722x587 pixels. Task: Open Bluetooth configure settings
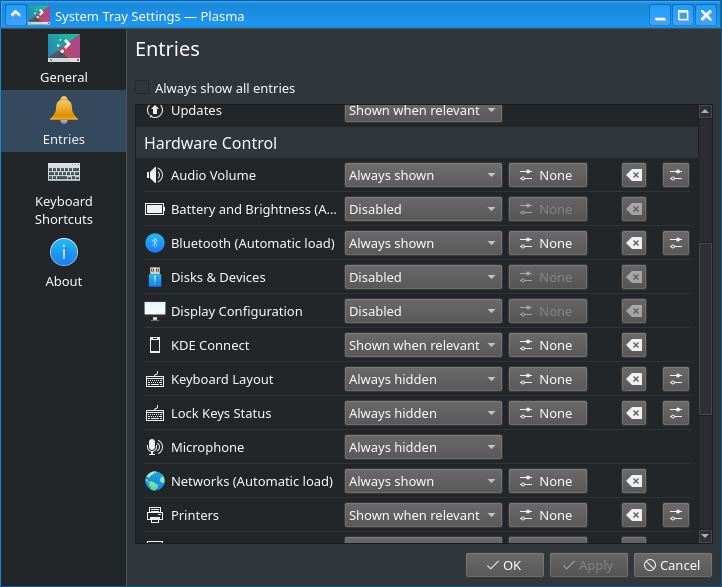[x=675, y=243]
